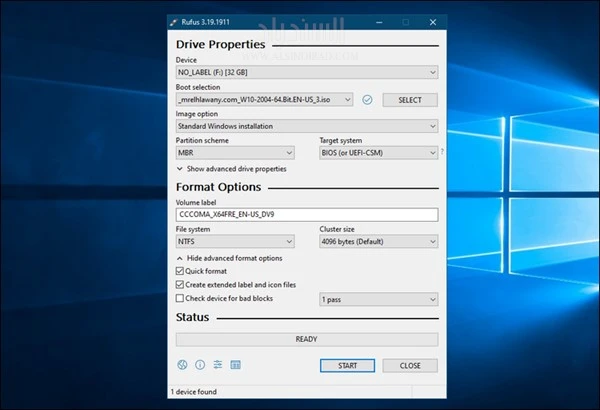Click the 'Drive Properties' heading
Image resolution: width=600 pixels, height=410 pixels.
220,44
